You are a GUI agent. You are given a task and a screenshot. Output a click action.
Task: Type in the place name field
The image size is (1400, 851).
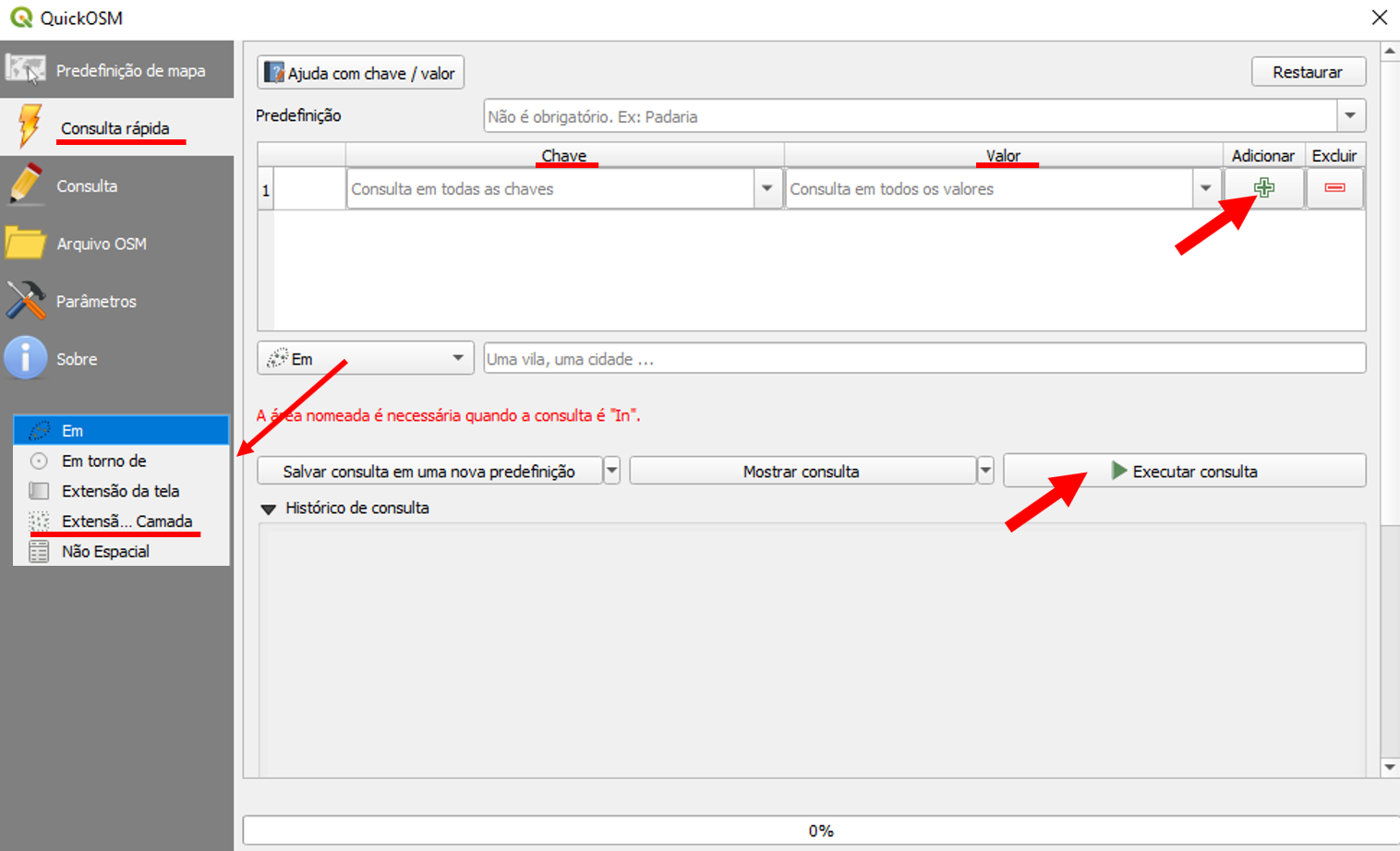(923, 359)
